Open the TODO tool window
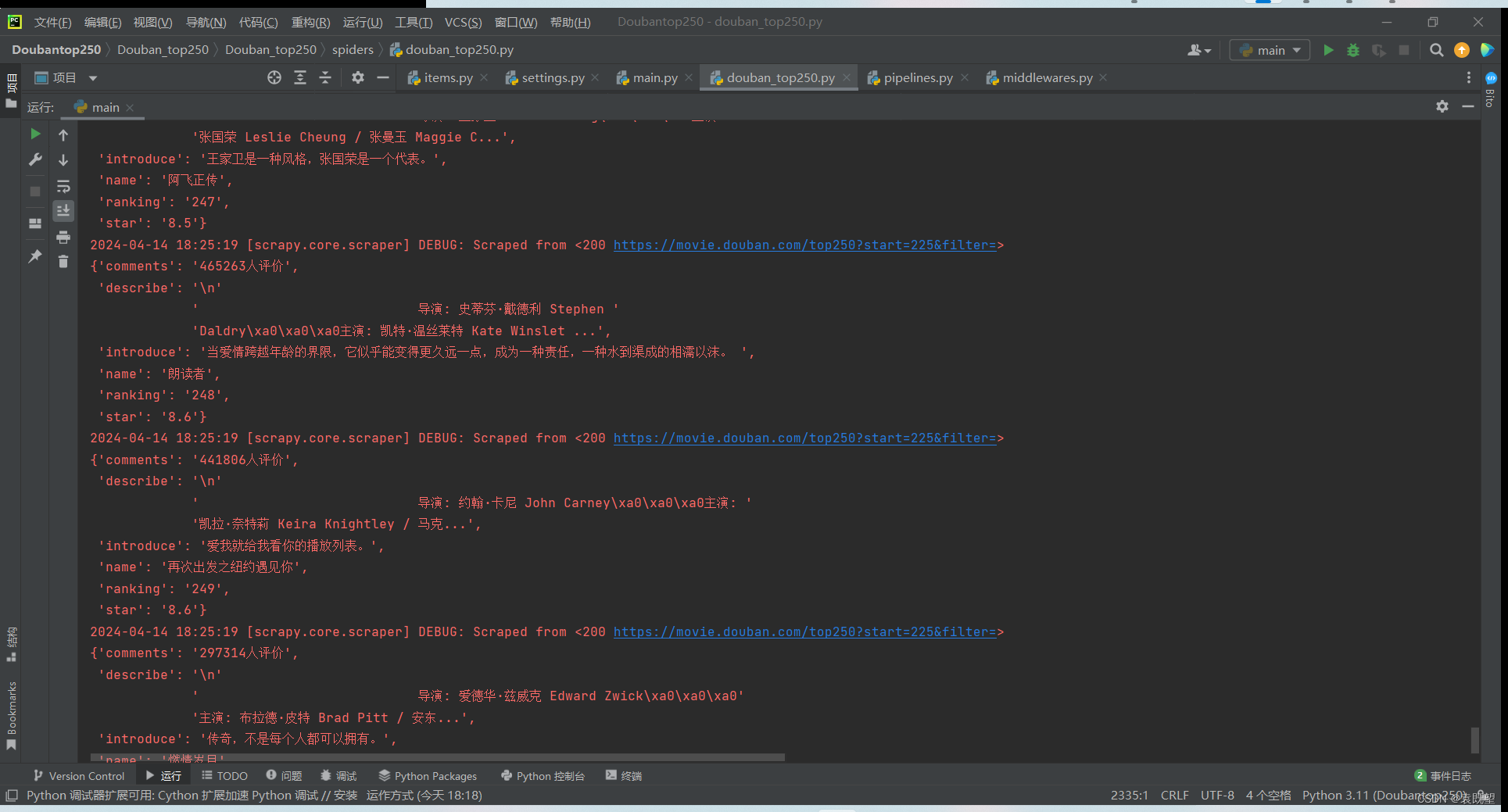The image size is (1508, 812). coord(225,775)
